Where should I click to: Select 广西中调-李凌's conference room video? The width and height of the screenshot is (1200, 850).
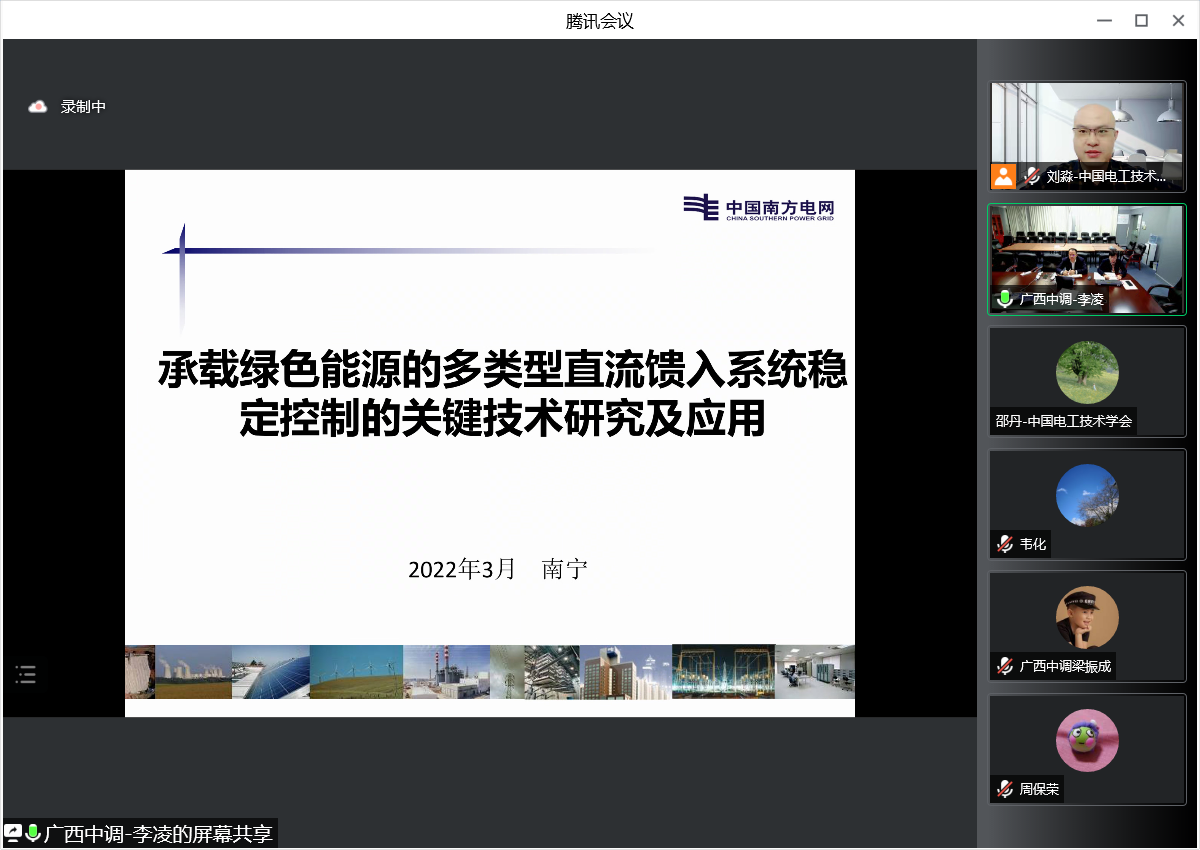click(x=1087, y=250)
